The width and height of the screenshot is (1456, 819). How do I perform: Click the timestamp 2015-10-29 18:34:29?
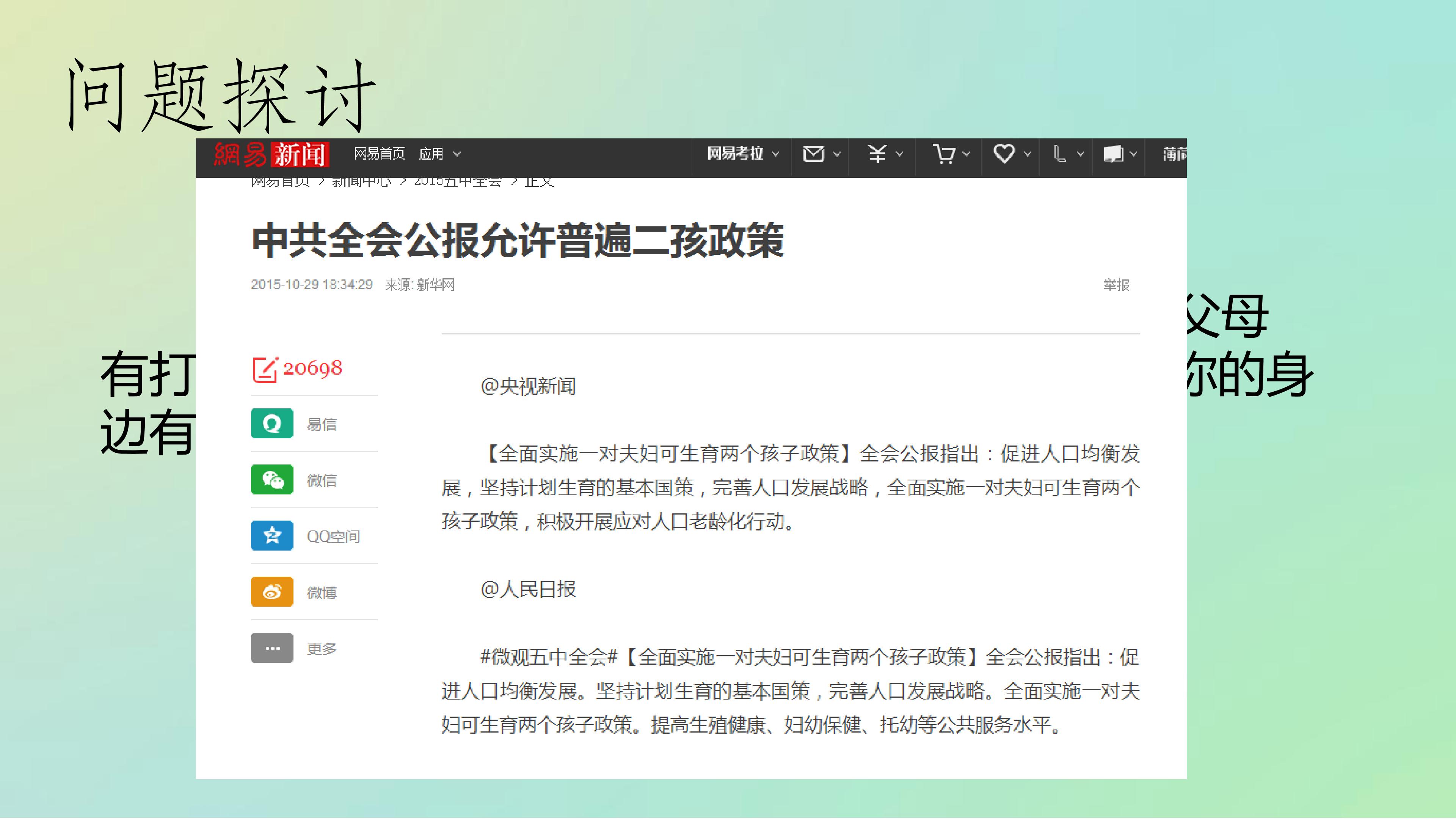tap(311, 285)
